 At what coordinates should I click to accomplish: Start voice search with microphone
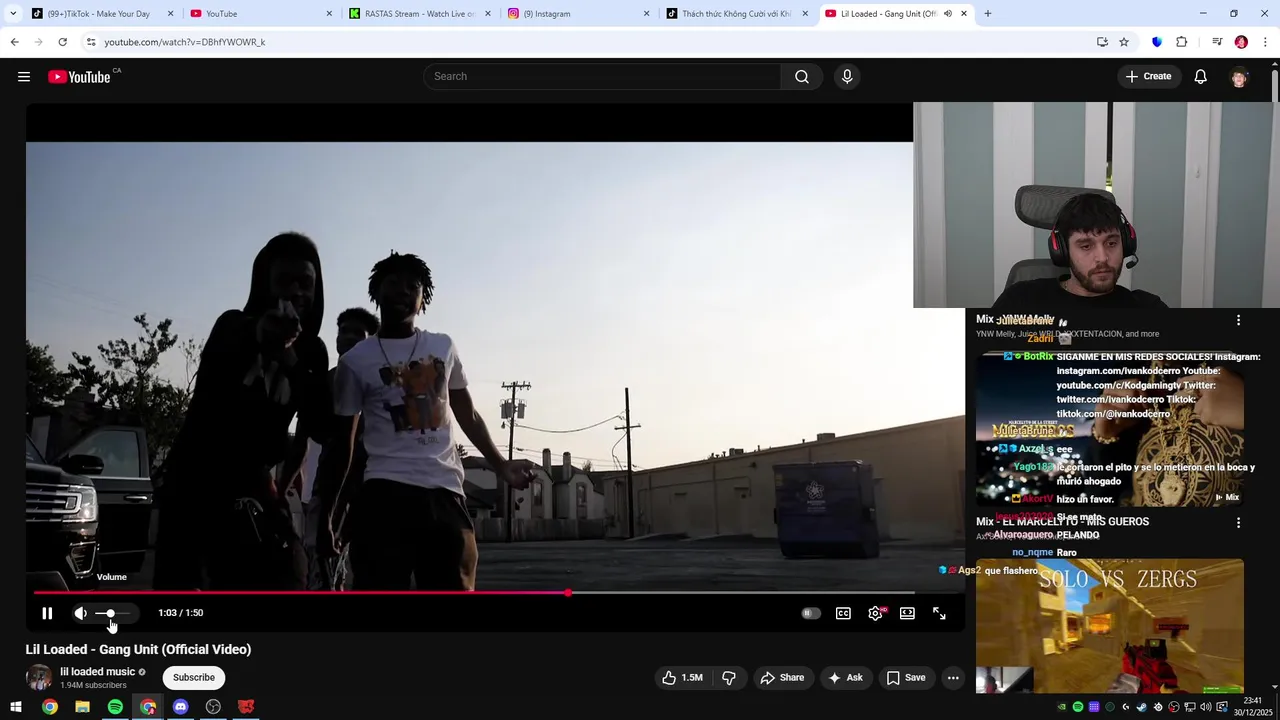coord(847,77)
